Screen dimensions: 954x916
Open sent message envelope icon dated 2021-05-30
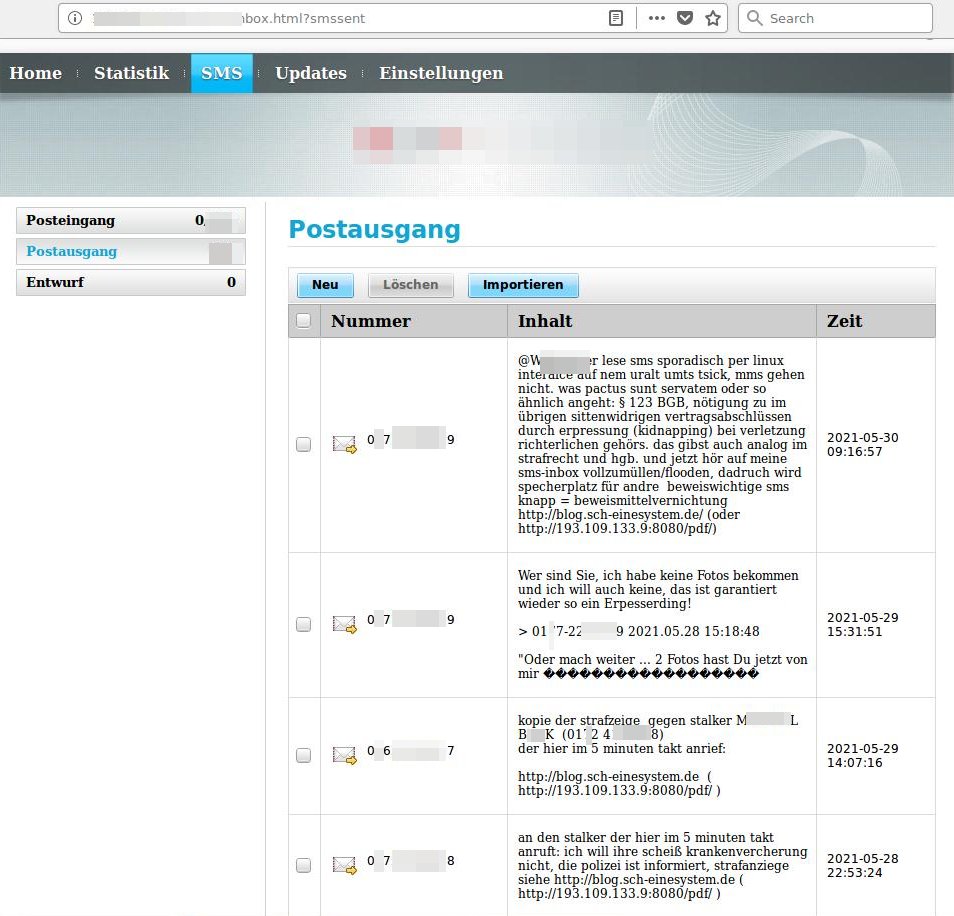point(344,445)
